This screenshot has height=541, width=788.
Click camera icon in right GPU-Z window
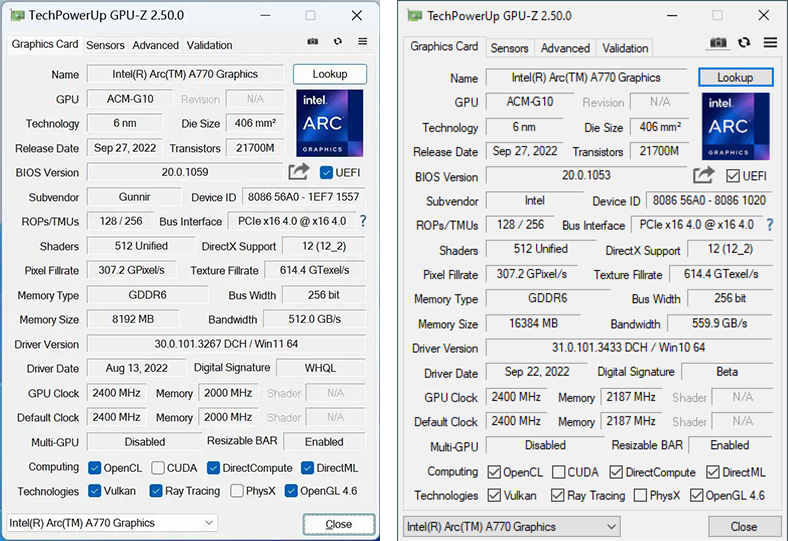718,43
